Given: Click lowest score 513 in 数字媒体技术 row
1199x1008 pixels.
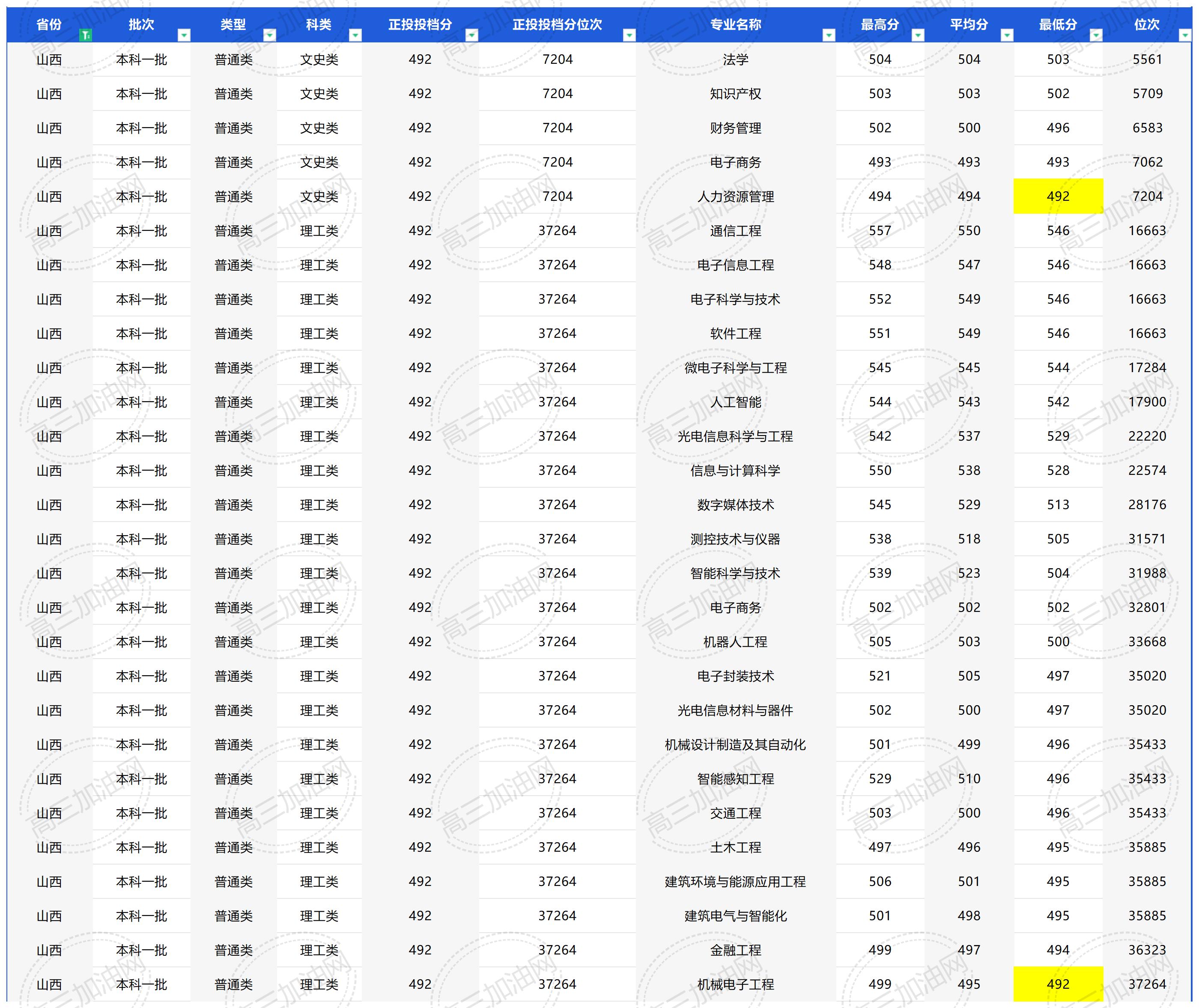Looking at the screenshot, I should [x=1058, y=504].
